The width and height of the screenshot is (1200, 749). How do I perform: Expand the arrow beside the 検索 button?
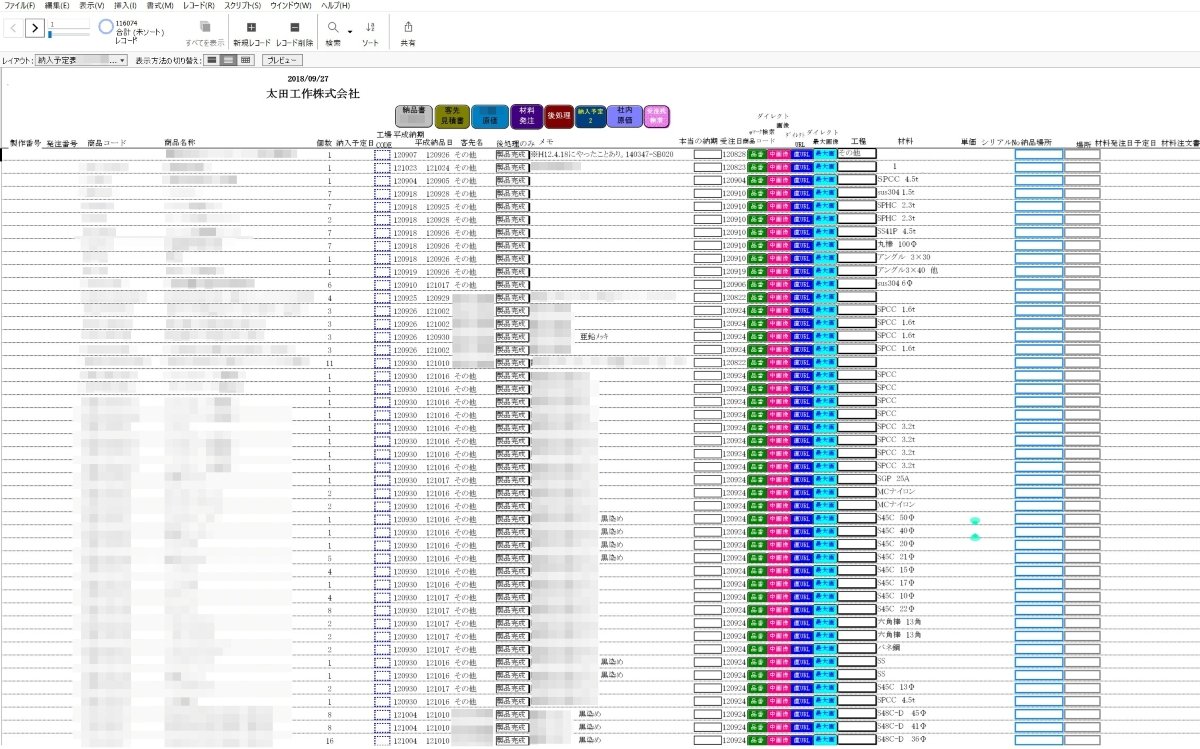(x=350, y=29)
